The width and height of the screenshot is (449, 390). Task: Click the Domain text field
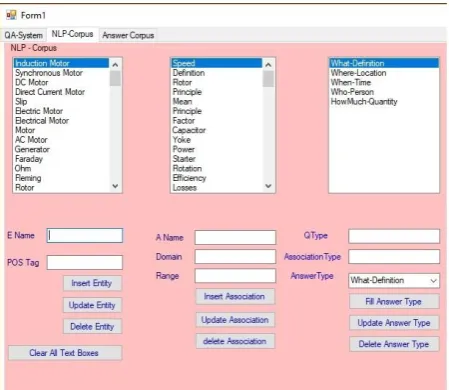coord(235,257)
